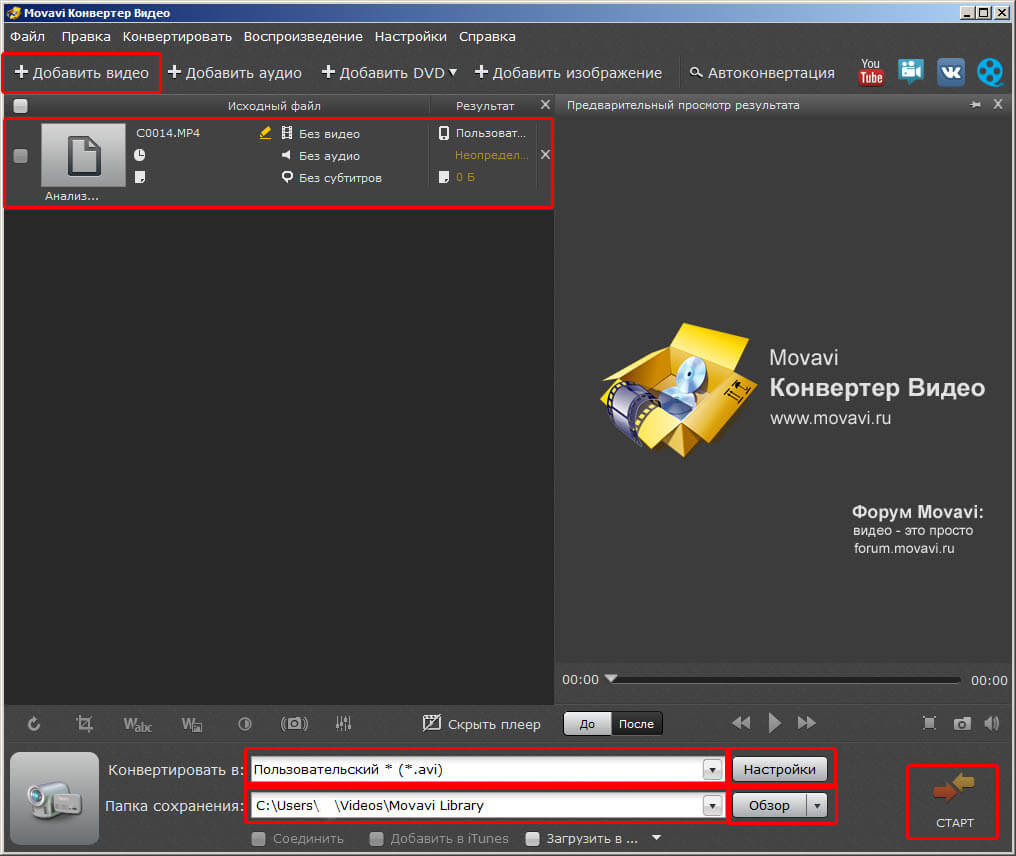Expand the Загрузить в ... options arrow

click(x=656, y=838)
